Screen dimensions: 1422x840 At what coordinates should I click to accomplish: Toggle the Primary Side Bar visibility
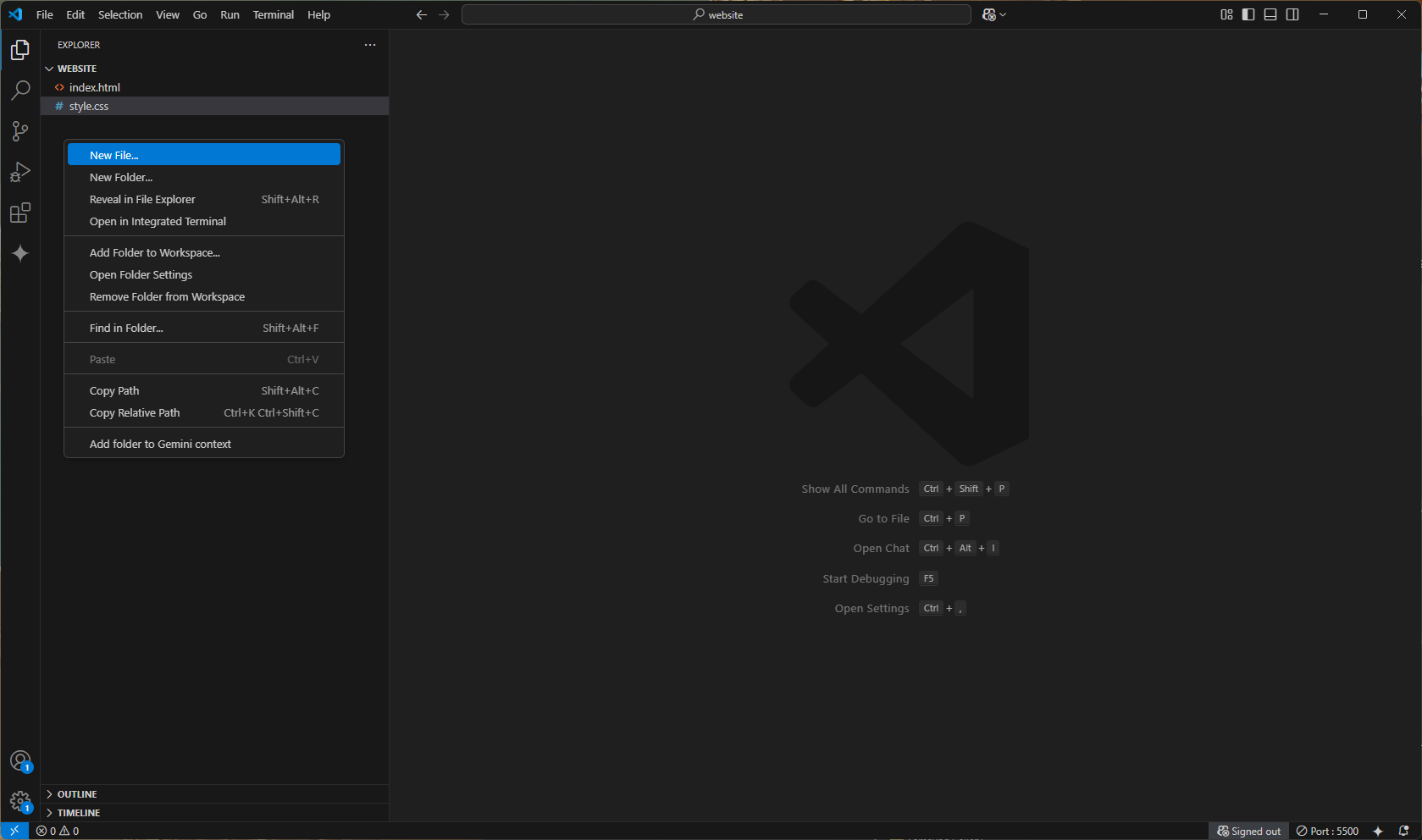click(x=1247, y=14)
